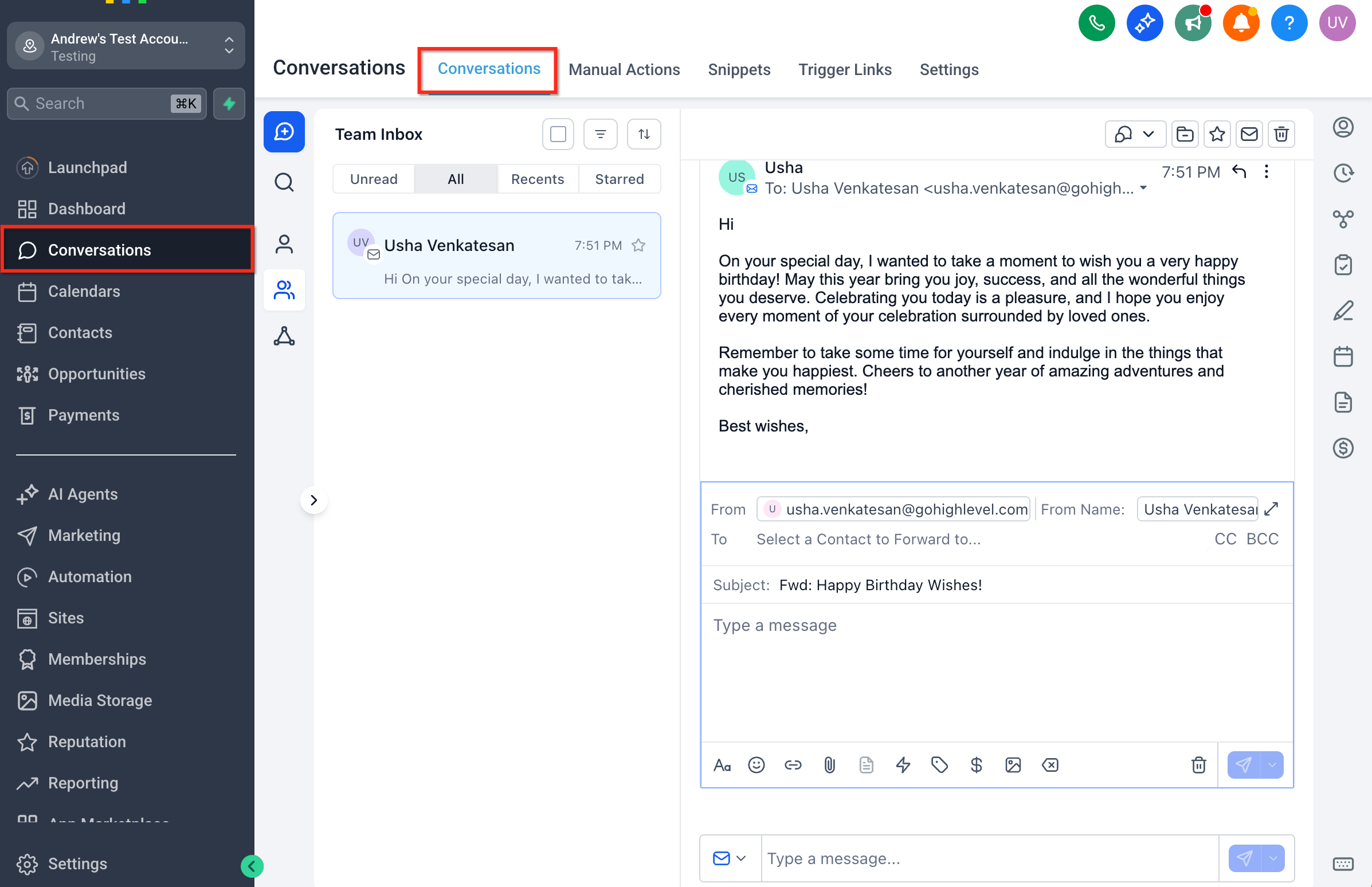This screenshot has width=1372, height=887.
Task: Open Contacts in the left sidebar
Action: 80,332
